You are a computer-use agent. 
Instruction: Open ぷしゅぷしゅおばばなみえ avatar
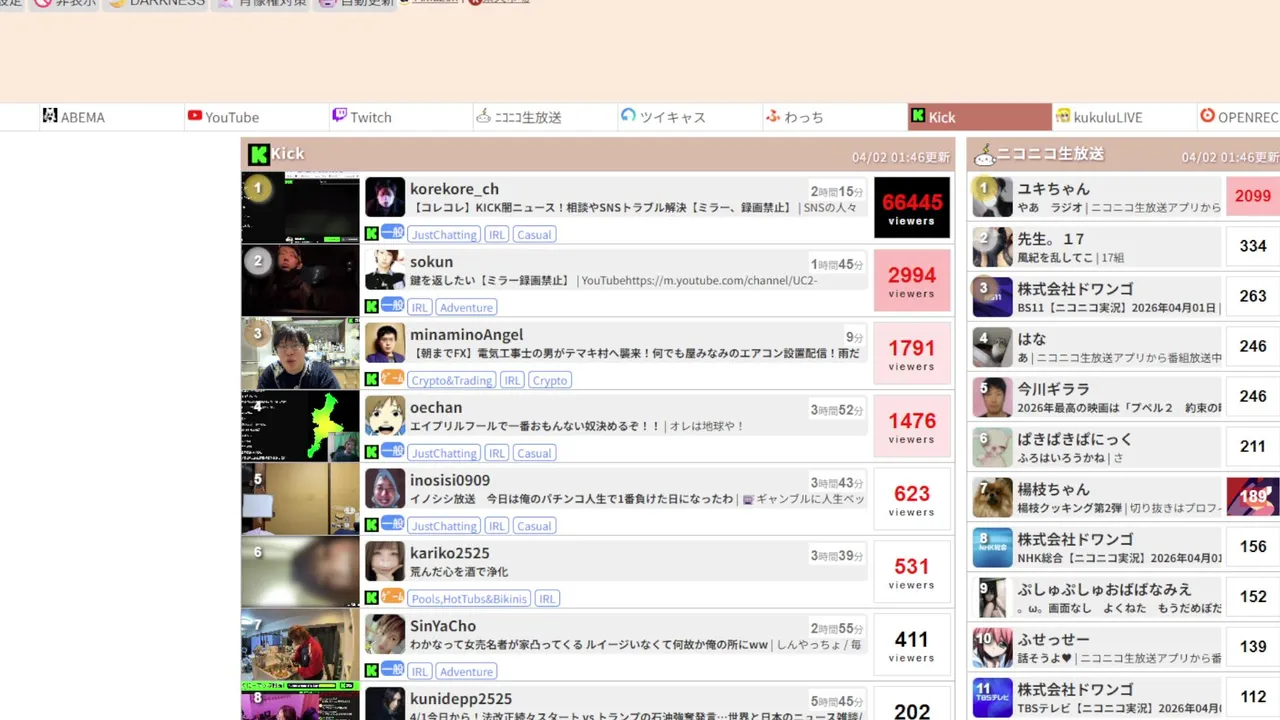[x=993, y=597]
